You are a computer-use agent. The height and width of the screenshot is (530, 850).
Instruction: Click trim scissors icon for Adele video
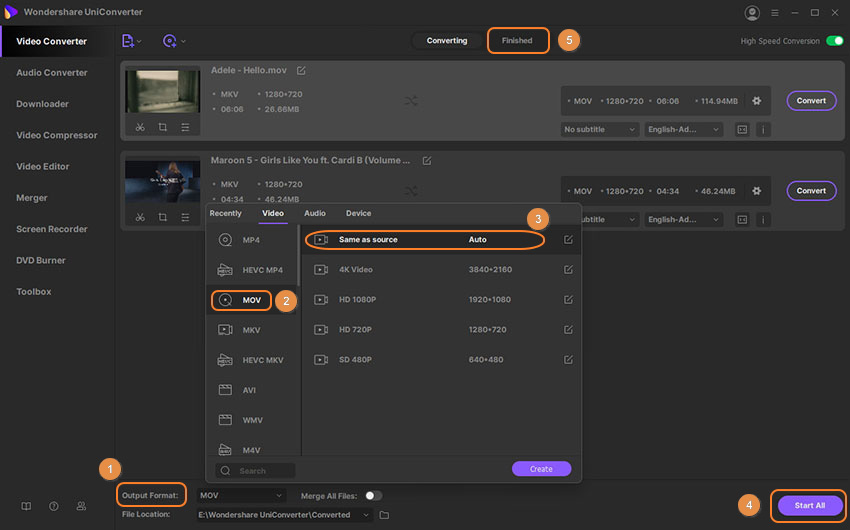(140, 127)
